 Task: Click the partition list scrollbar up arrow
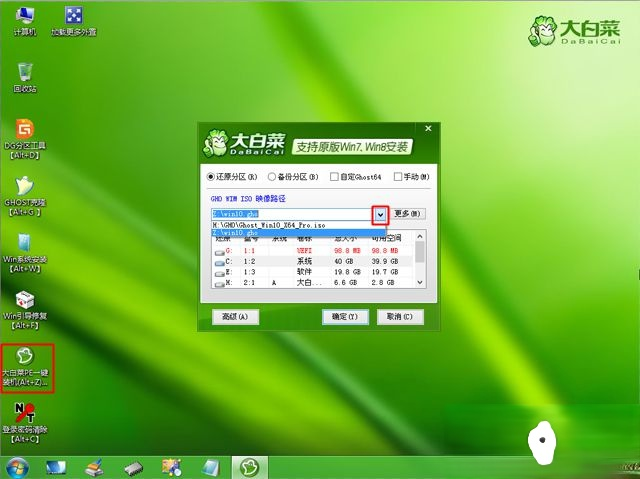point(420,236)
